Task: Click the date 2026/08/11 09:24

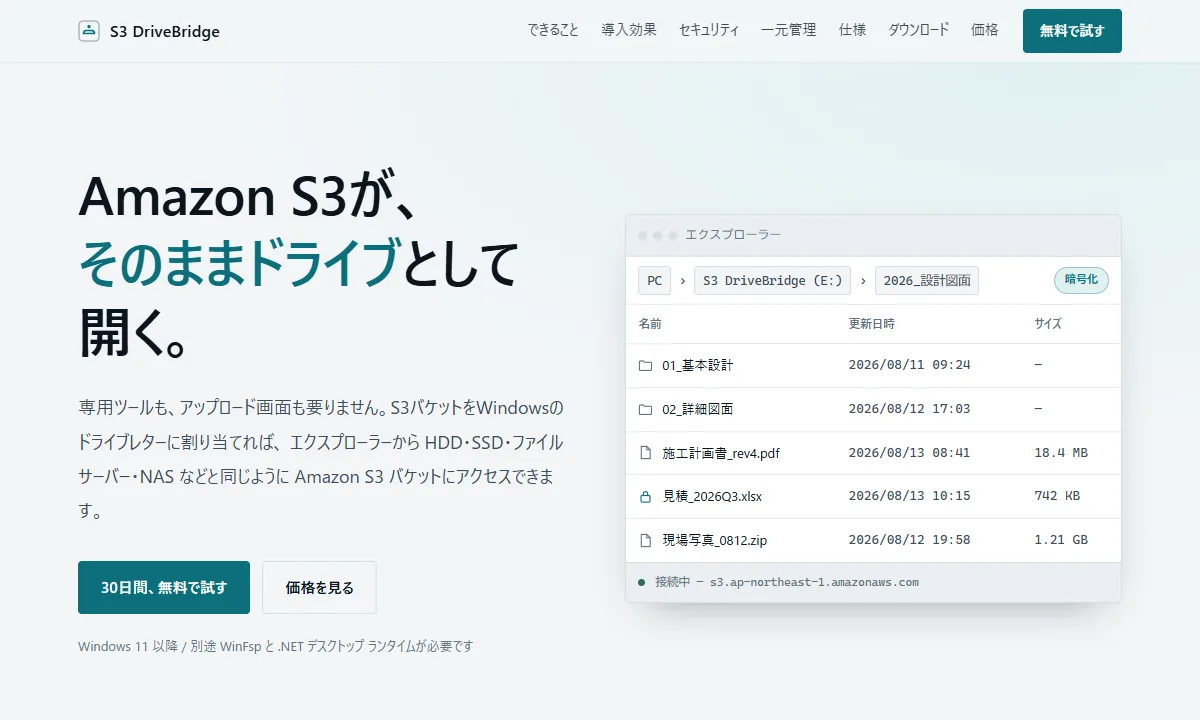Action: pyautogui.click(x=909, y=365)
